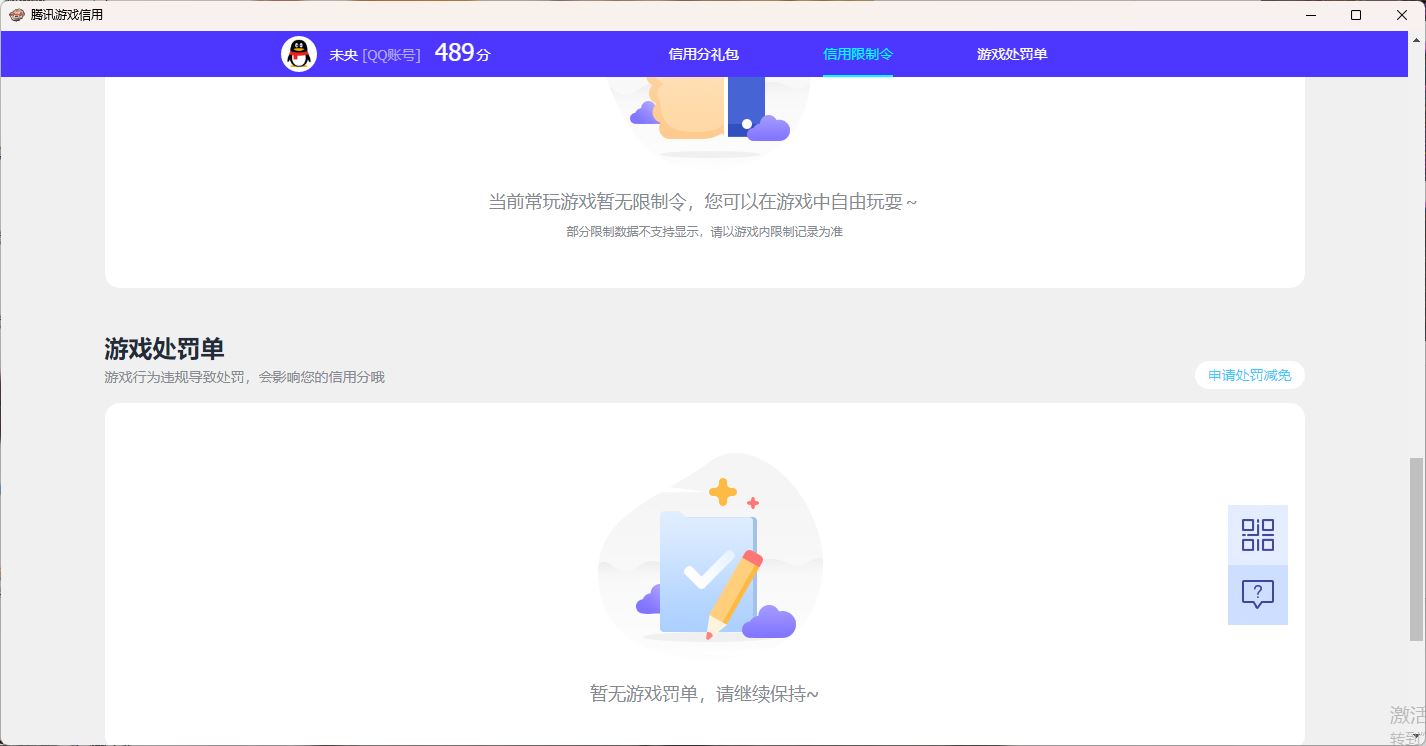
Task: Open the QR code panel icon
Action: click(x=1257, y=534)
